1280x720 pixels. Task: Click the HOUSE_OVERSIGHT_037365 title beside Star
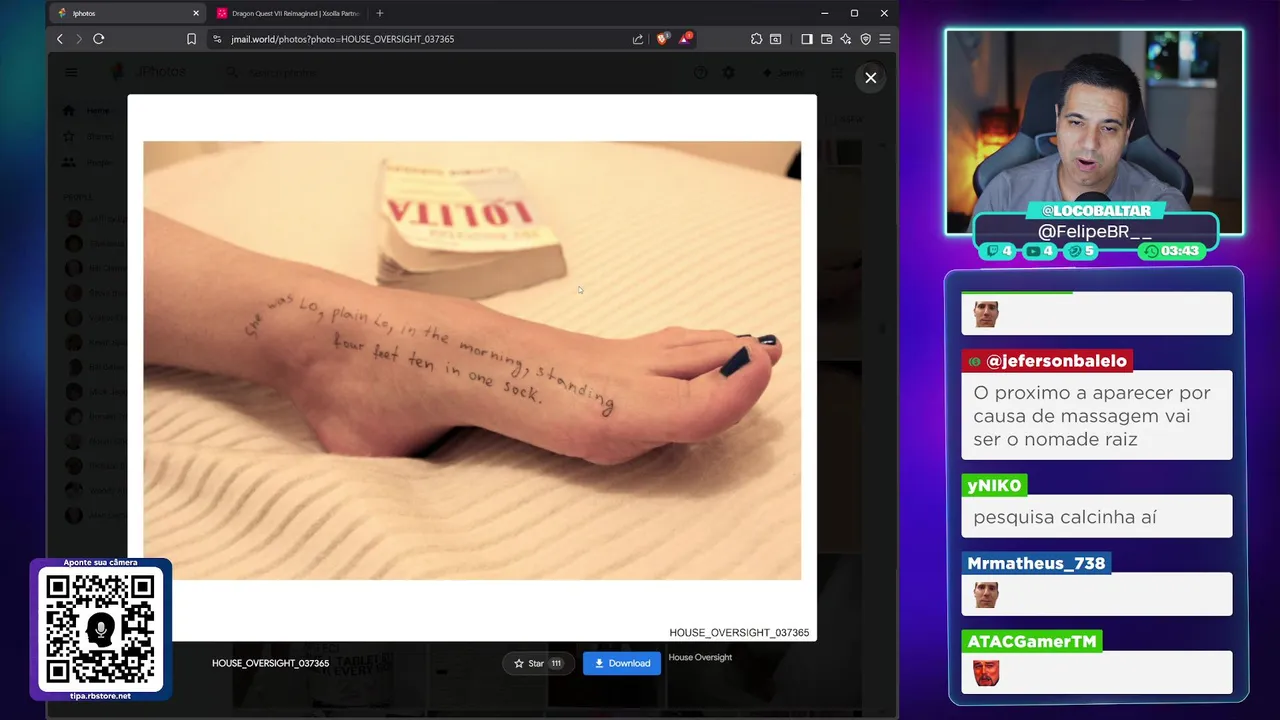[270, 663]
